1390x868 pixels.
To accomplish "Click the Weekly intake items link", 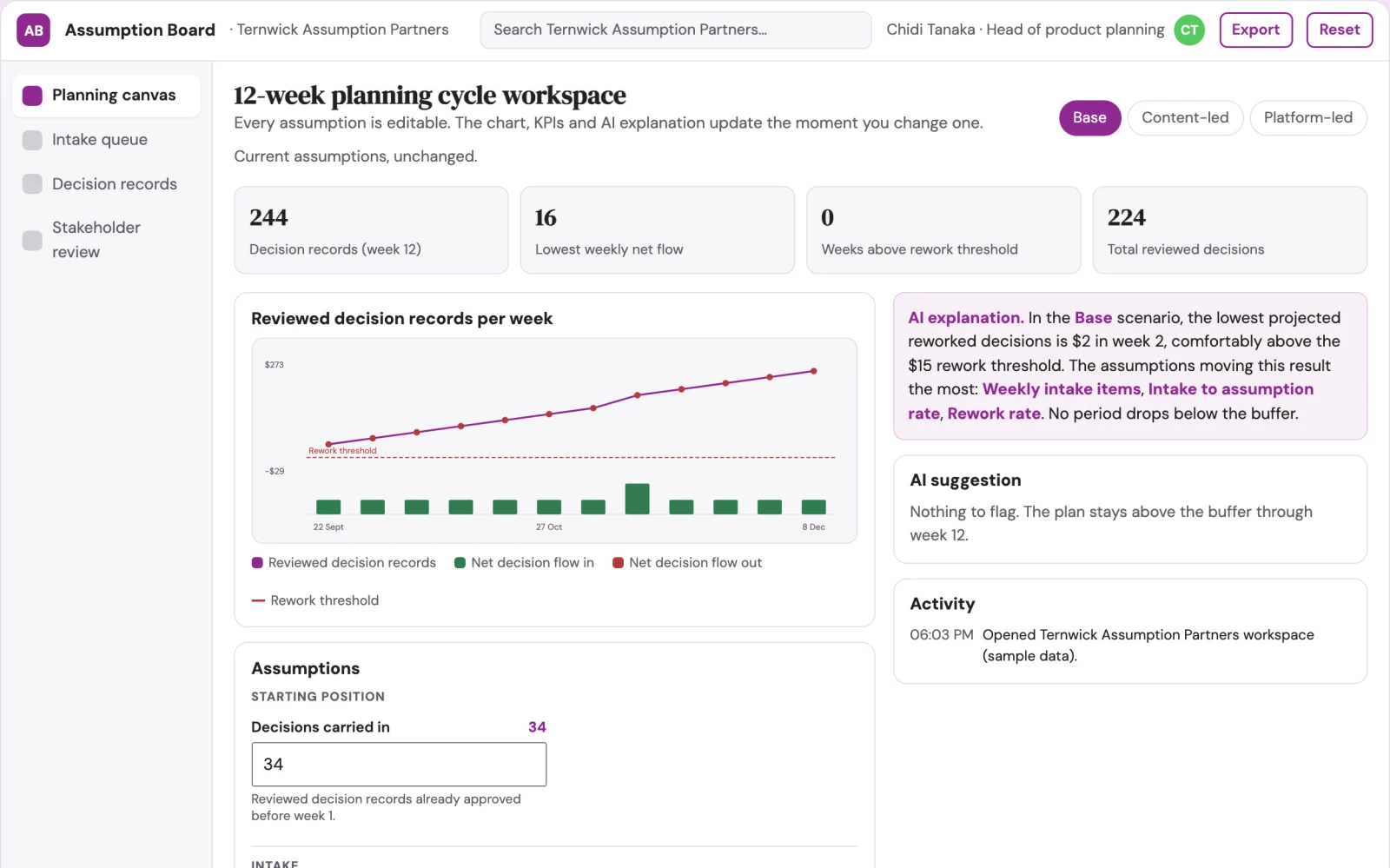I will click(1062, 389).
